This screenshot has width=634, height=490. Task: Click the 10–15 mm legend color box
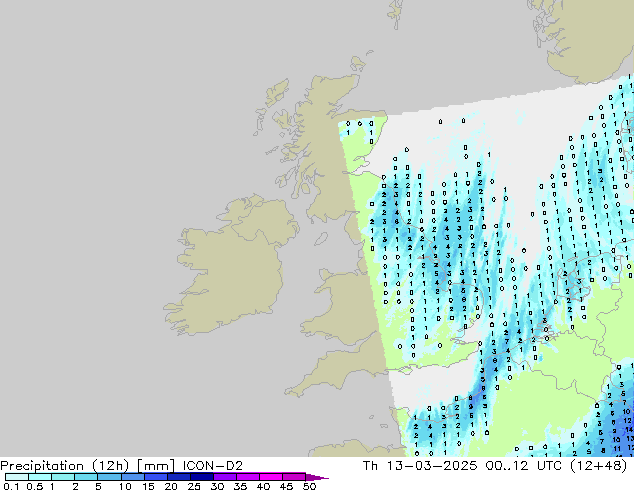coord(132,477)
